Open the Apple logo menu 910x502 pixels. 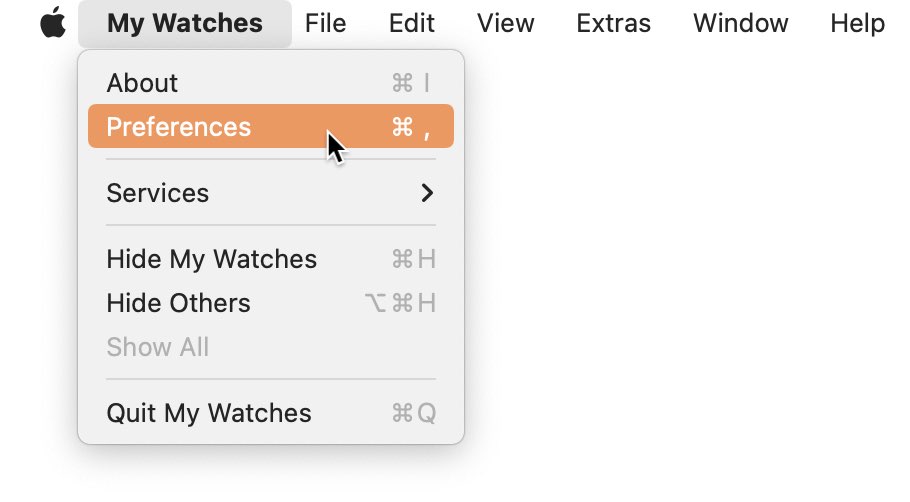tap(53, 23)
